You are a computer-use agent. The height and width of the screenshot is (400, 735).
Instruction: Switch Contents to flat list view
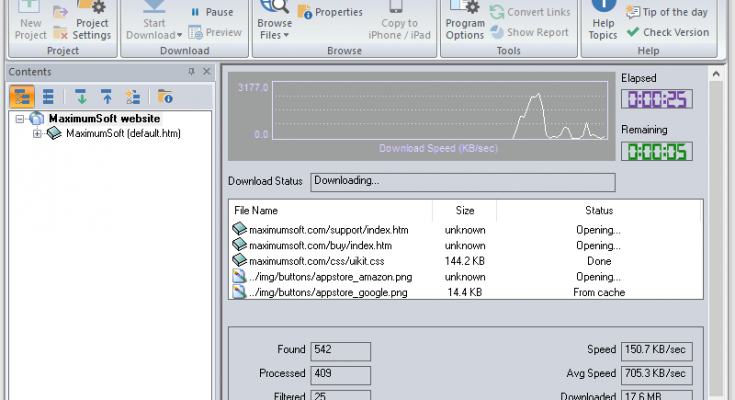point(48,97)
